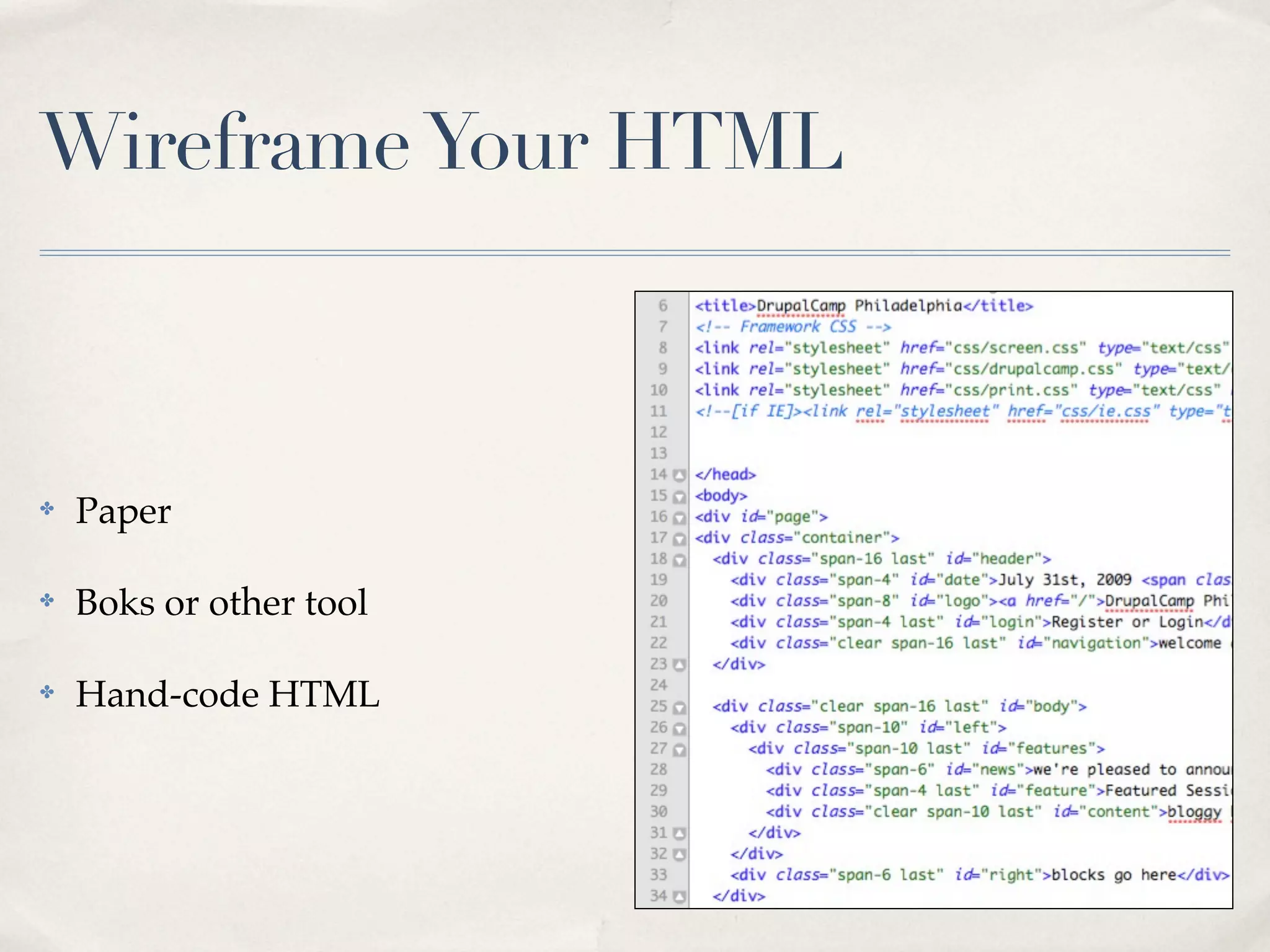Select the 'Hand-code HTML' bullet
1270x952 pixels.
pos(228,694)
